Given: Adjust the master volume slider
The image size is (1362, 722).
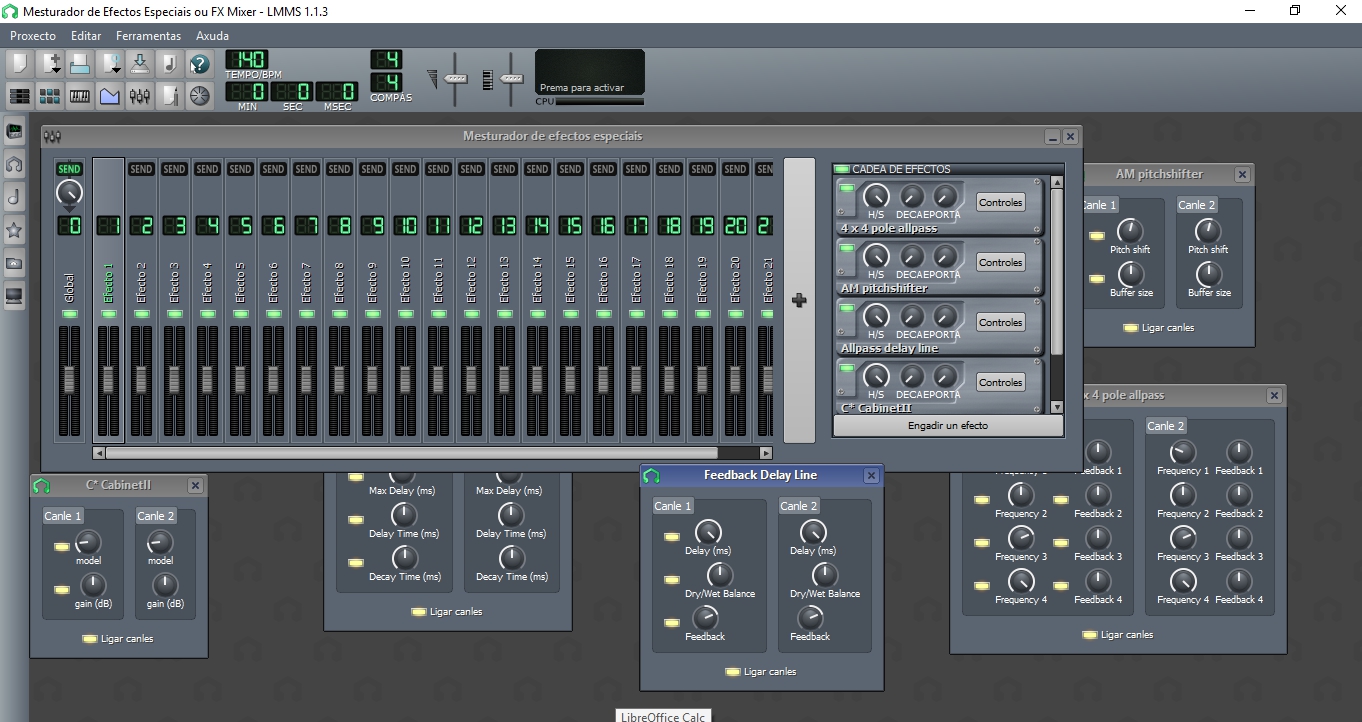Looking at the screenshot, I should coord(456,77).
